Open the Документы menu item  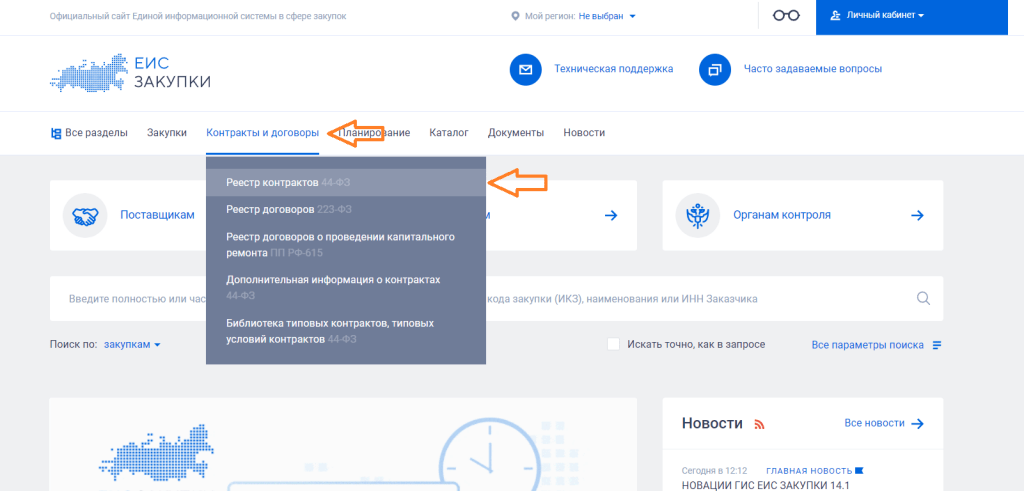pos(516,133)
